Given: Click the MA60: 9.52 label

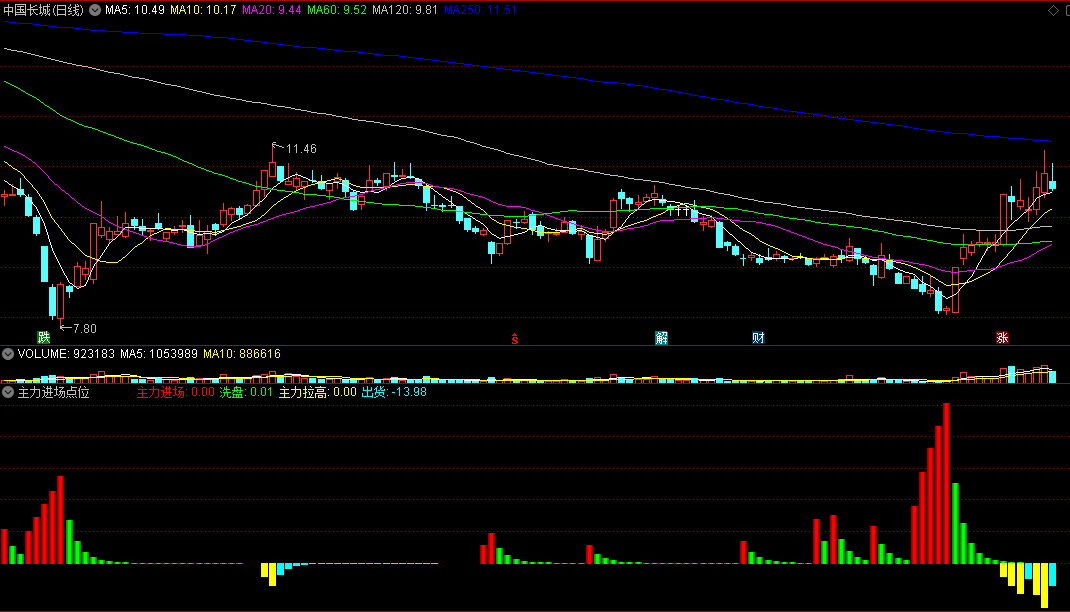Looking at the screenshot, I should (336, 10).
